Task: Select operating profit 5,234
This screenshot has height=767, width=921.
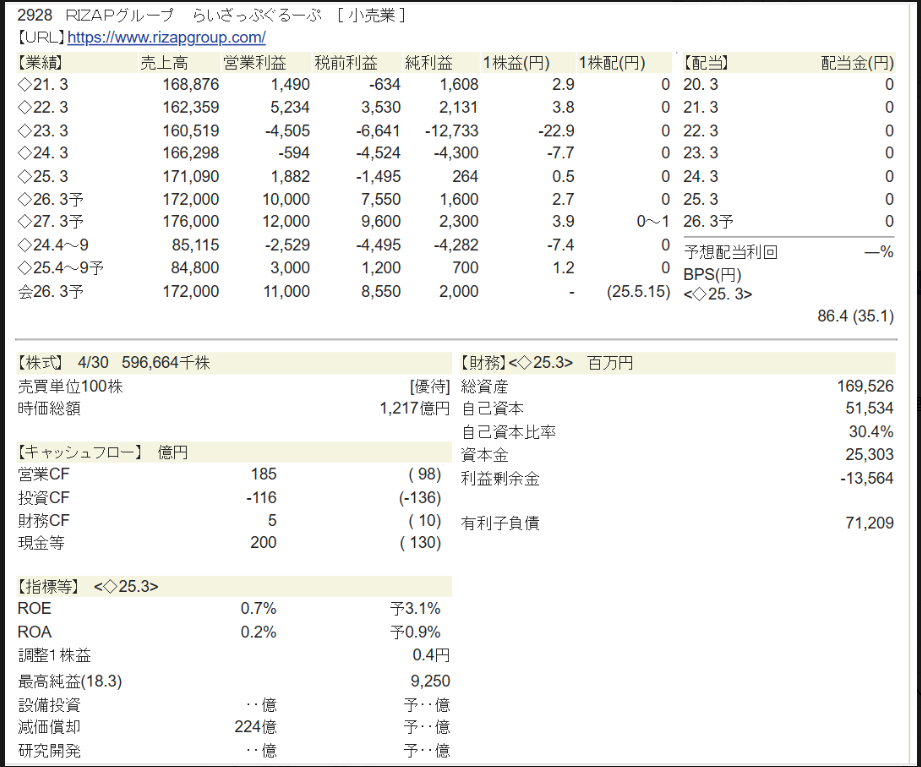Action: pos(290,107)
